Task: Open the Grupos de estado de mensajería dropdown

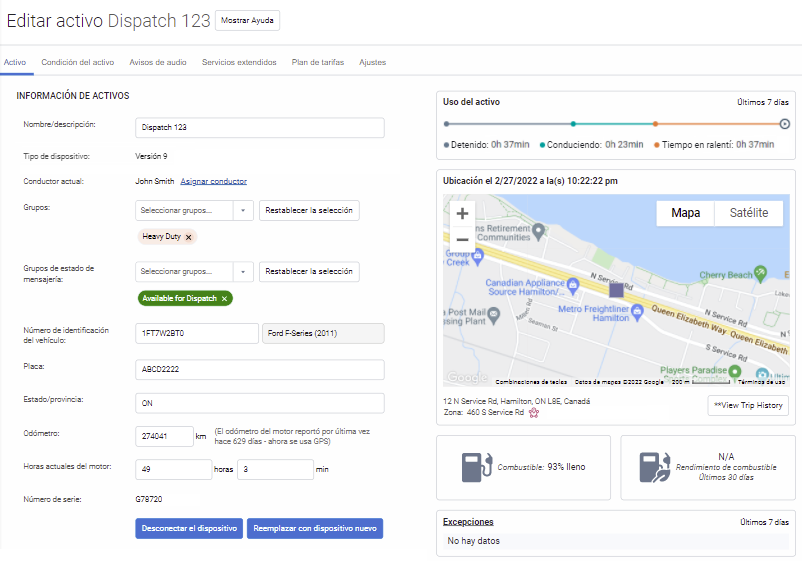Action: [243, 272]
